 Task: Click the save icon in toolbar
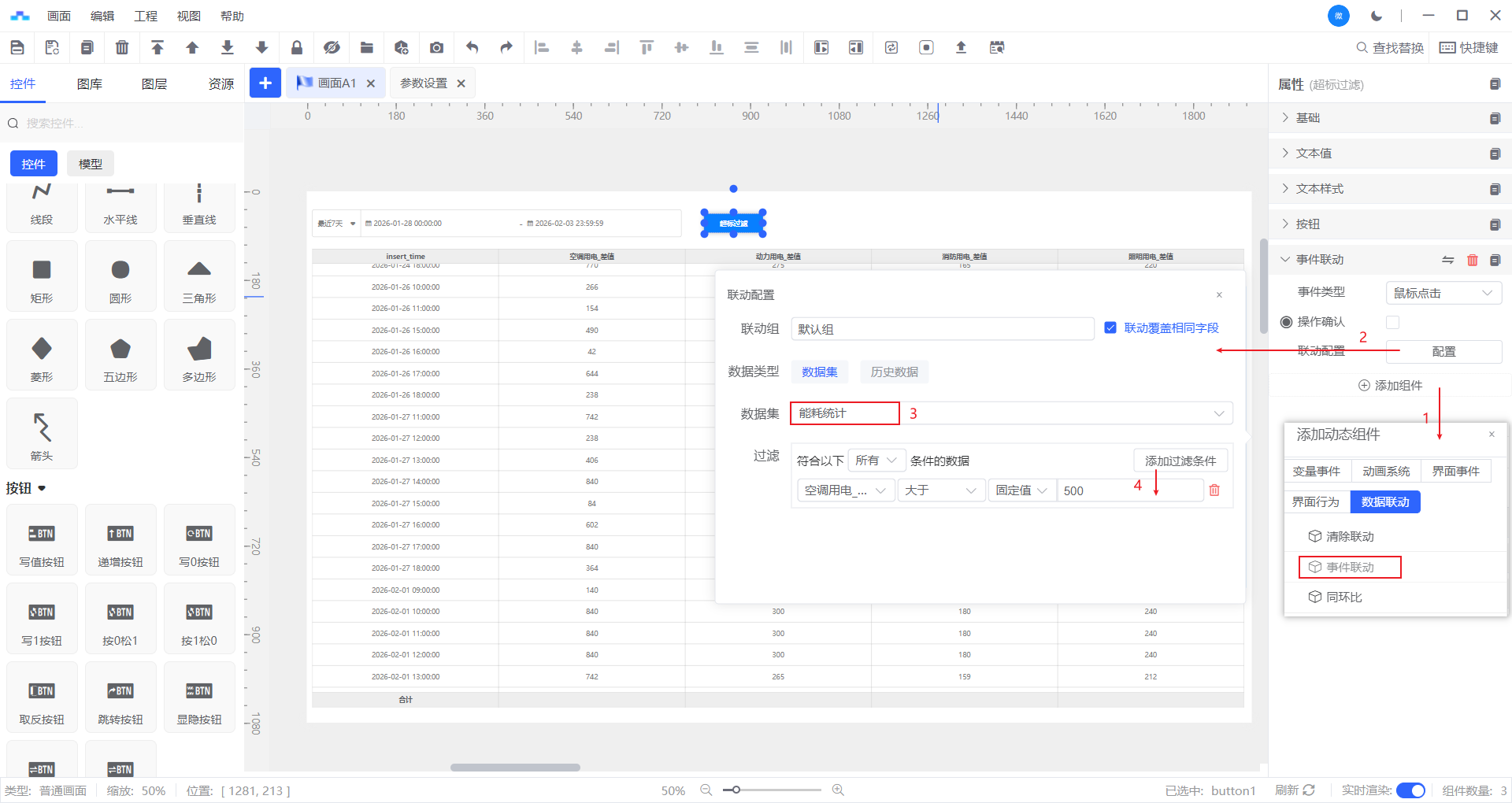17,48
